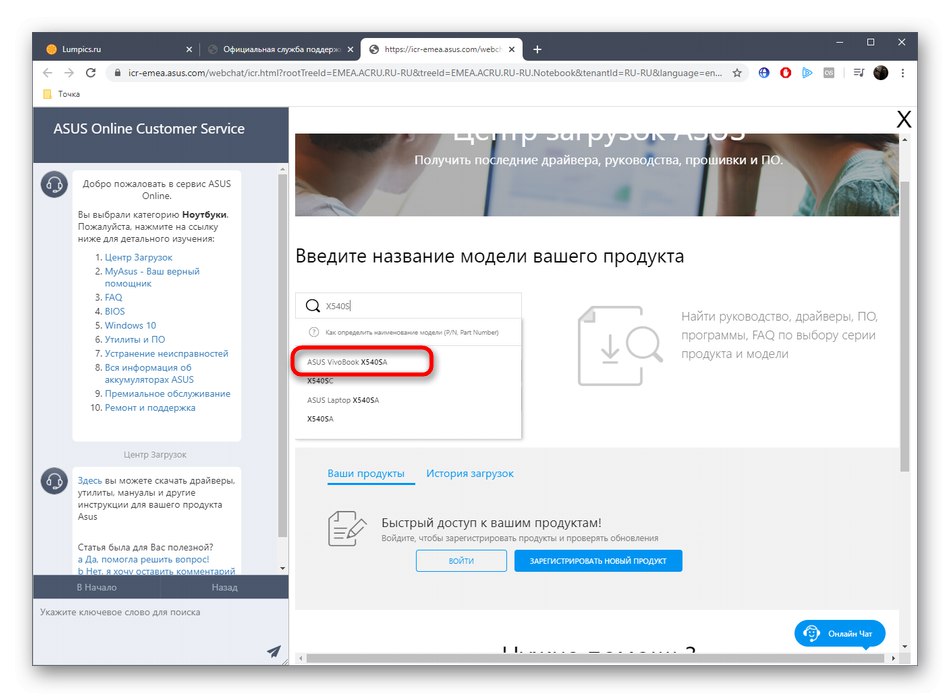Close the chat overlay with the large X
The width and height of the screenshot is (950, 698).
903,119
